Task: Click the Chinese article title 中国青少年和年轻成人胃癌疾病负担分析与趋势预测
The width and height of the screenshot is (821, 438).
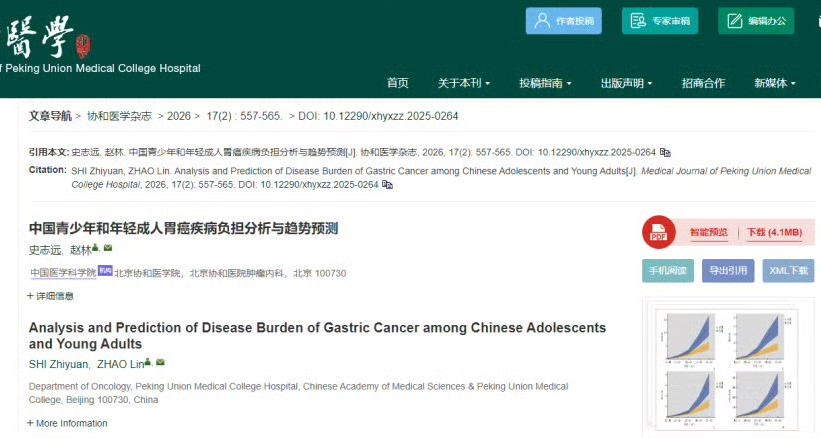Action: [183, 228]
